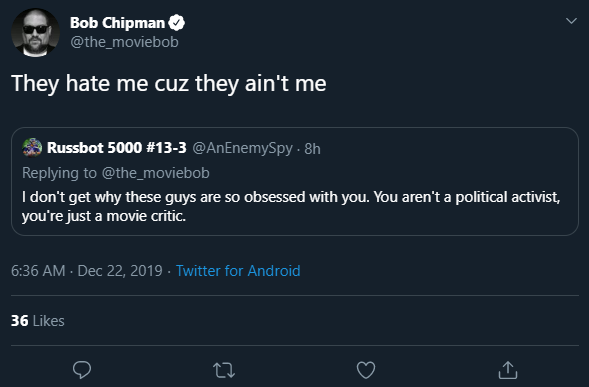Click the 8h timestamp on quoted tweet
Viewport: 589px width, 387px height.
point(312,149)
